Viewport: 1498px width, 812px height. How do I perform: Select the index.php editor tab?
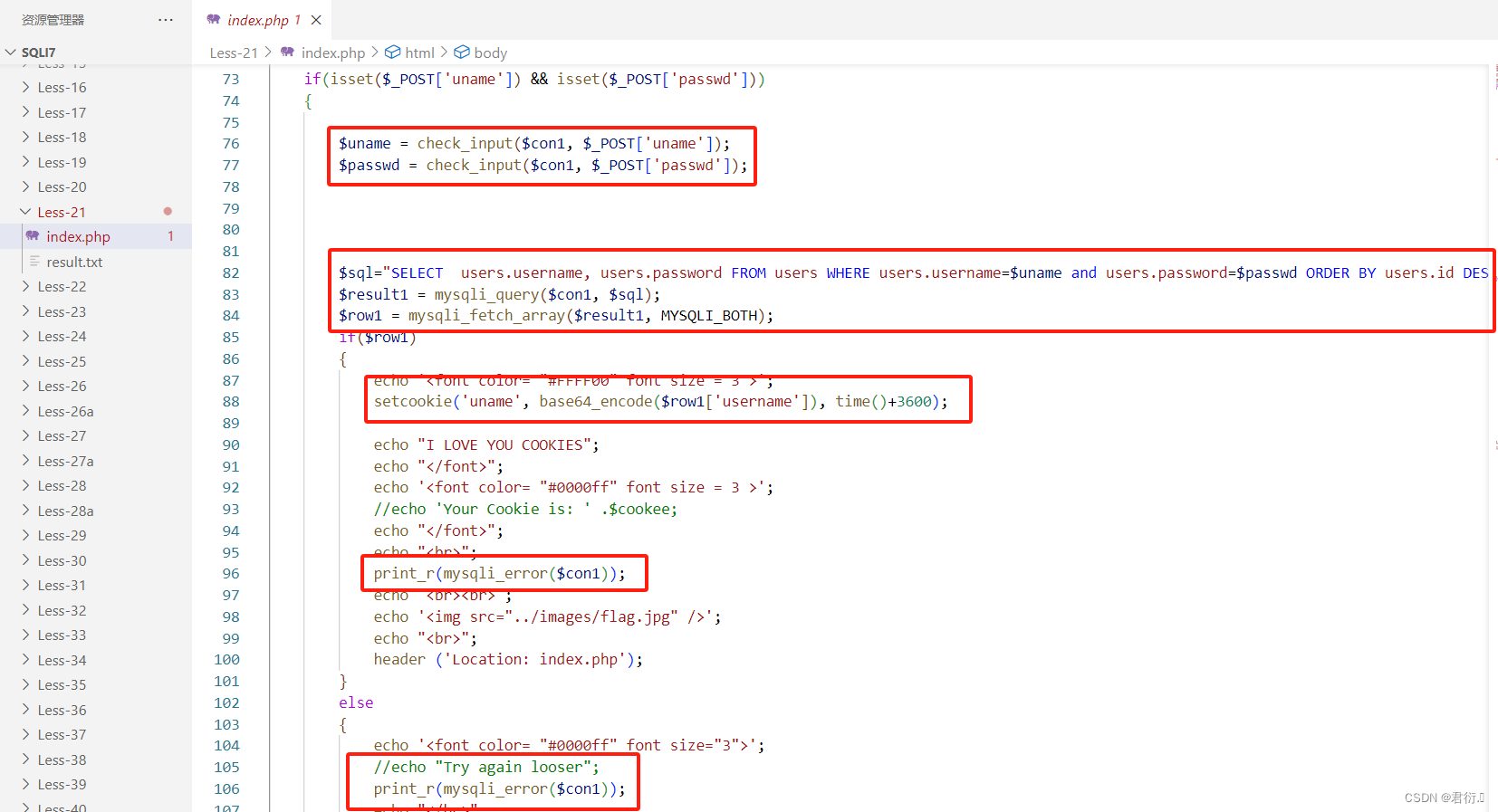click(263, 20)
